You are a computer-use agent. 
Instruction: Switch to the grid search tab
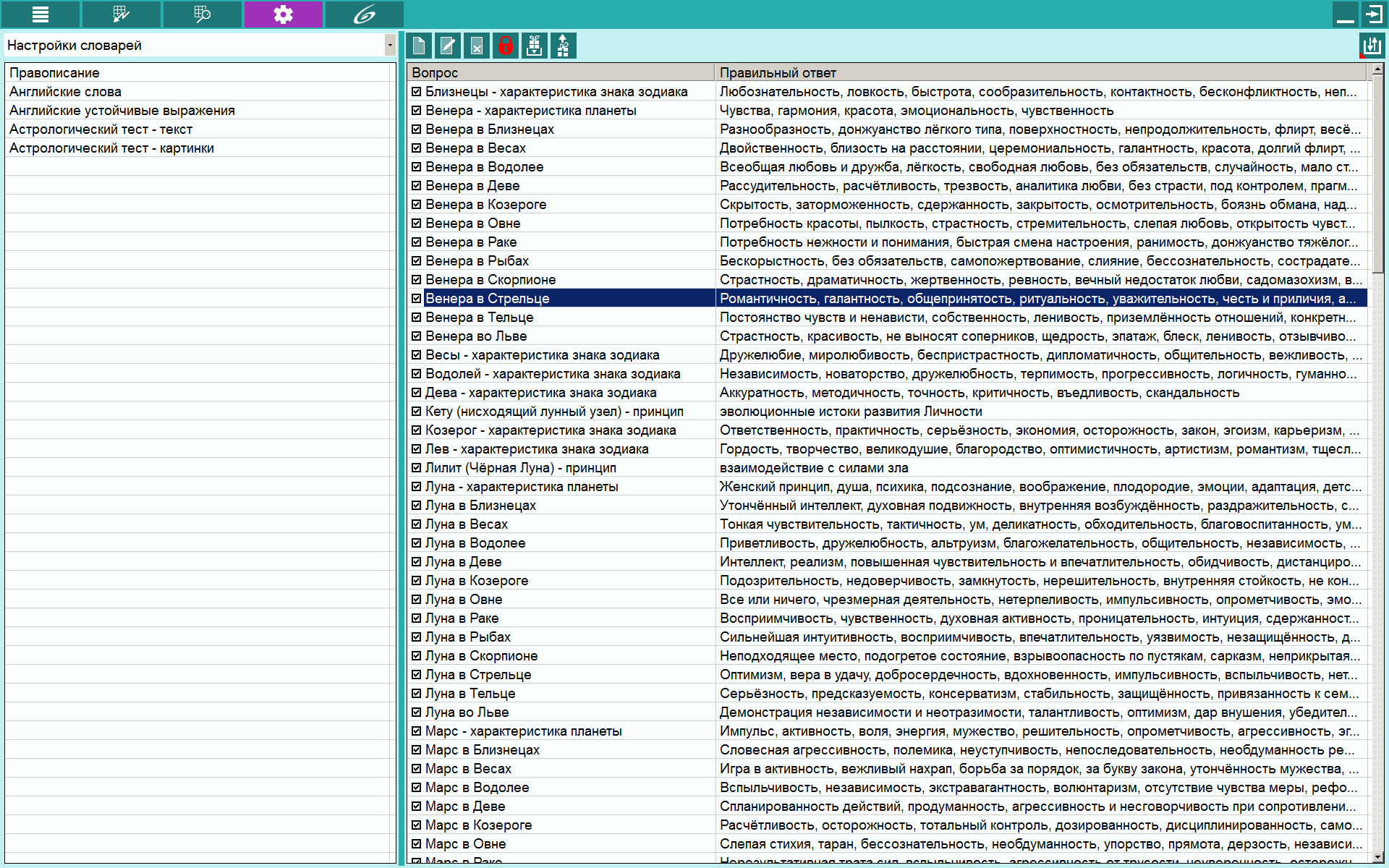[203, 14]
